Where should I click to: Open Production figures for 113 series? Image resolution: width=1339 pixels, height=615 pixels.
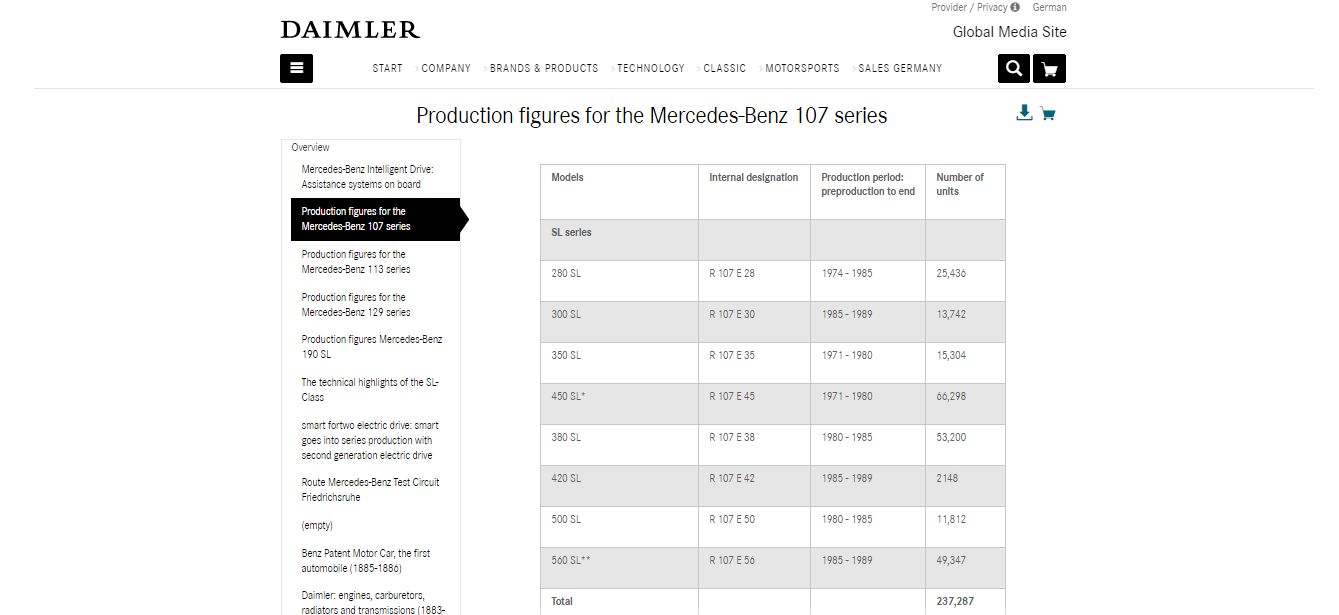356,262
